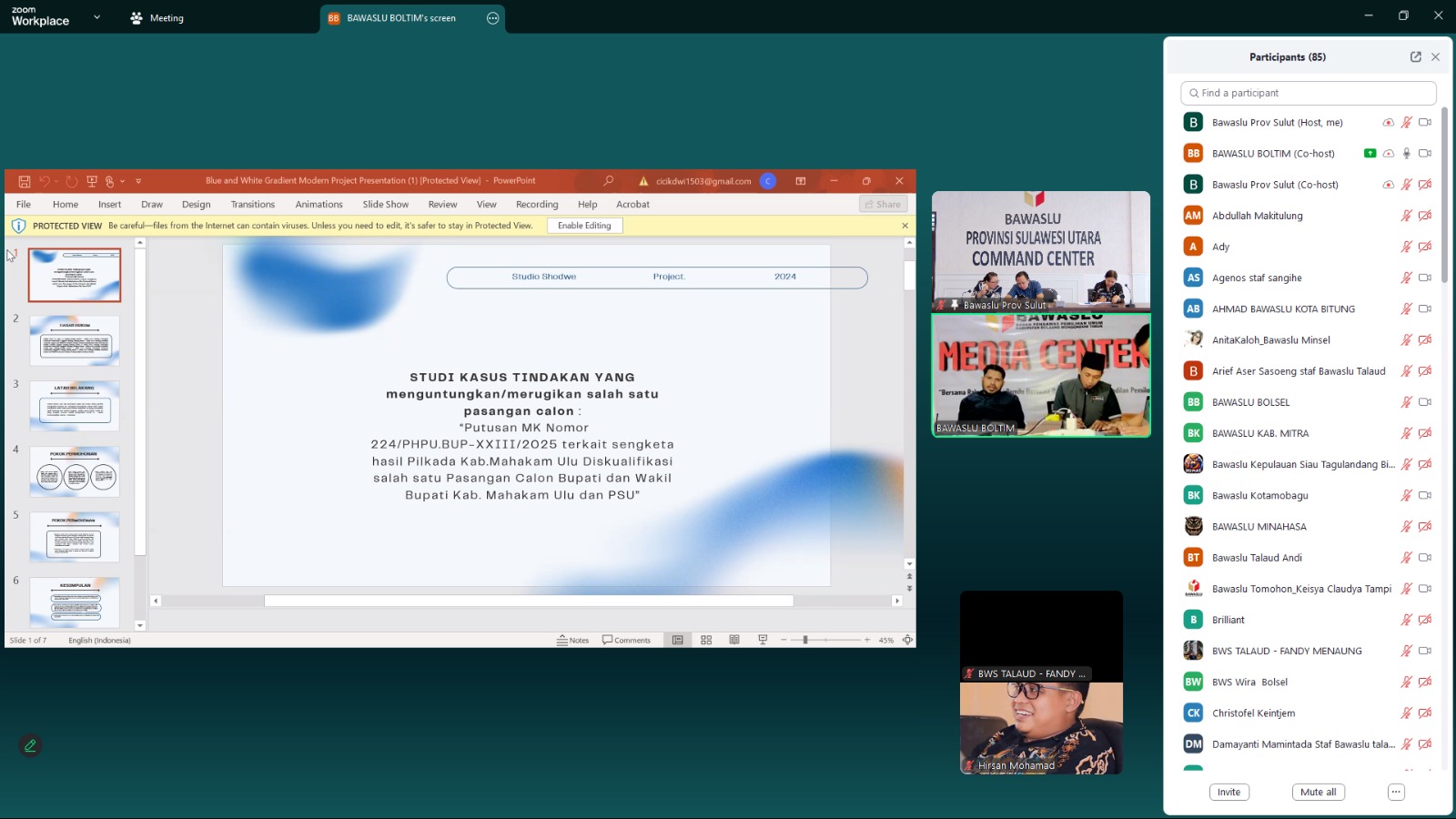1456x819 pixels.
Task: Click the Enable Editing button
Action: pyautogui.click(x=584, y=226)
